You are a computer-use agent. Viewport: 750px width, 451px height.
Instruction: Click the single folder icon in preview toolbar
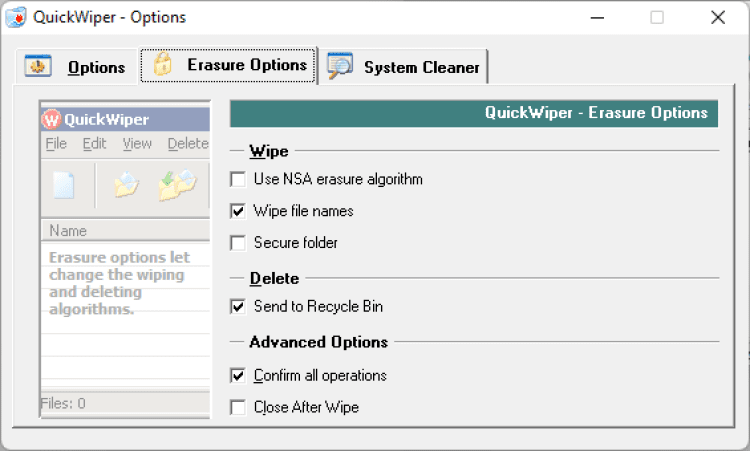click(x=126, y=185)
